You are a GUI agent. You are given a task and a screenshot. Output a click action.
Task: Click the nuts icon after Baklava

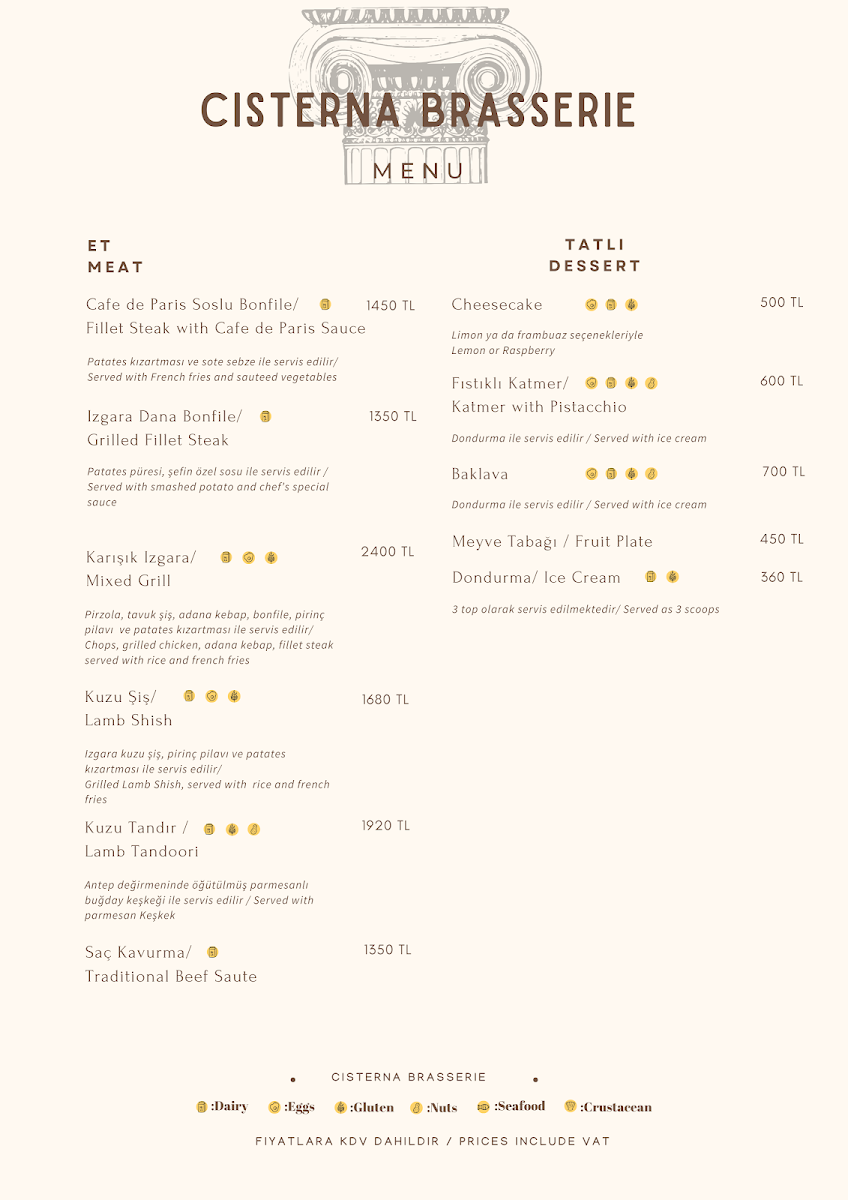651,473
